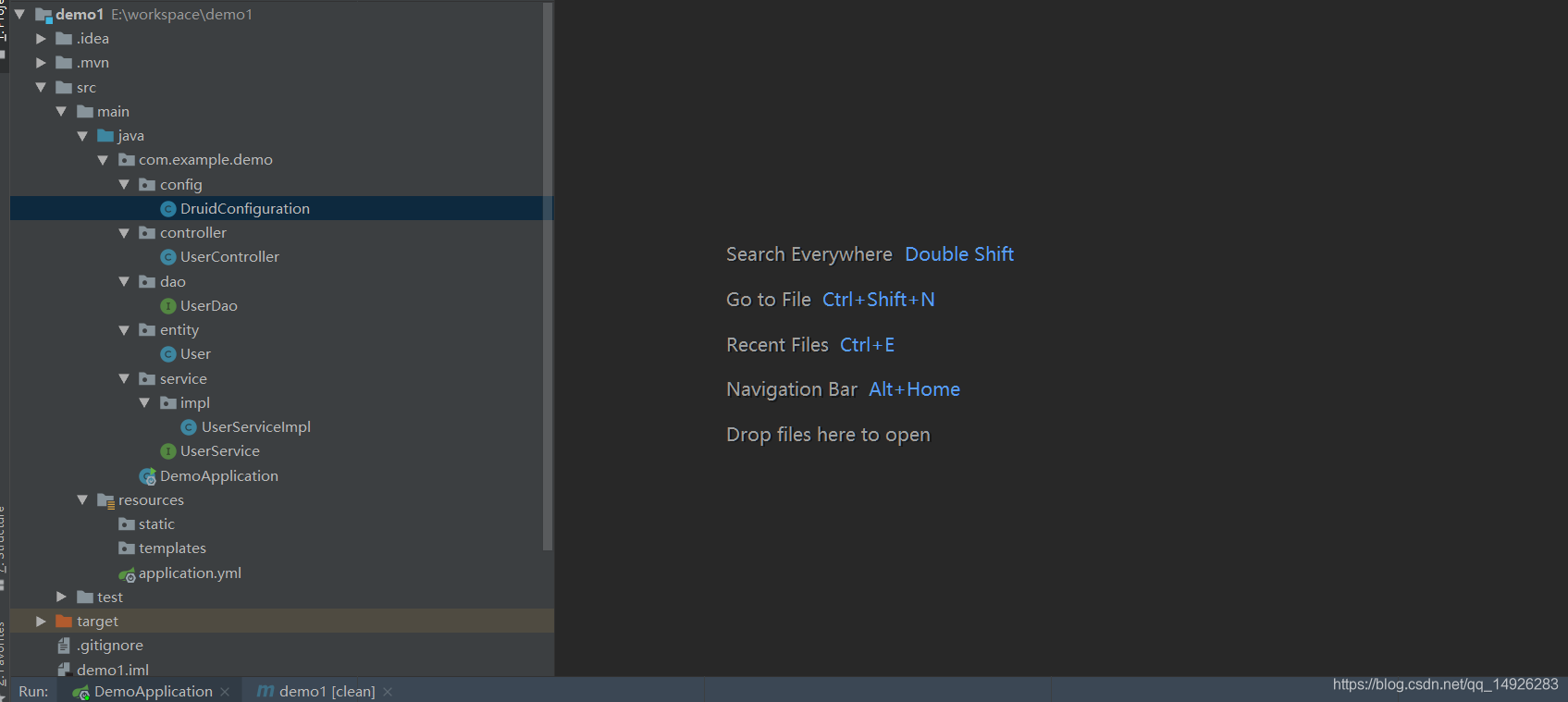Collapse the controller package arrow
The height and width of the screenshot is (702, 1568).
click(124, 233)
